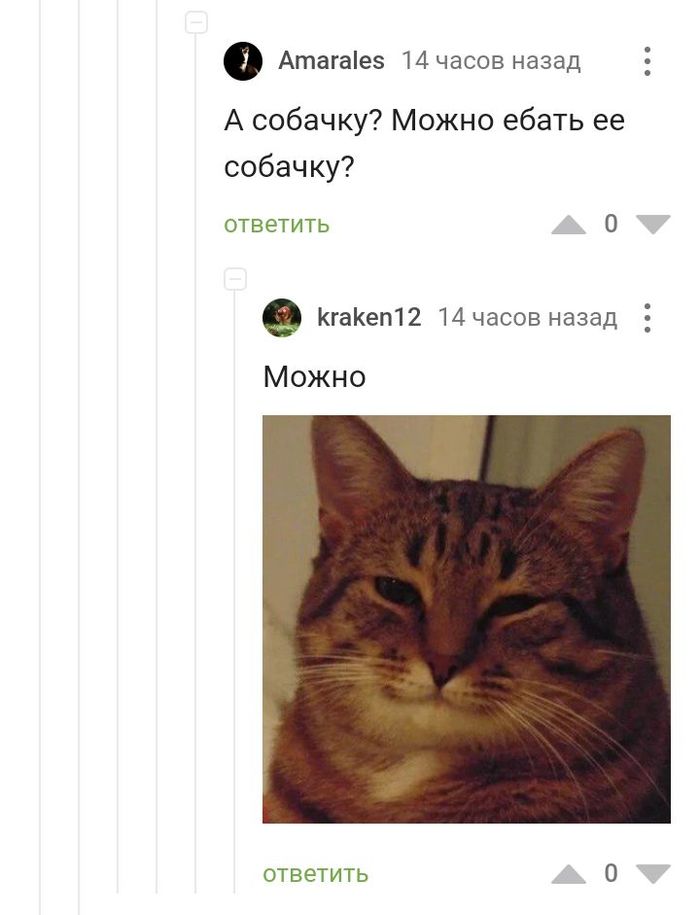The width and height of the screenshot is (700, 915).
Task: Click ответить under Amarales comment
Action: pyautogui.click(x=276, y=225)
